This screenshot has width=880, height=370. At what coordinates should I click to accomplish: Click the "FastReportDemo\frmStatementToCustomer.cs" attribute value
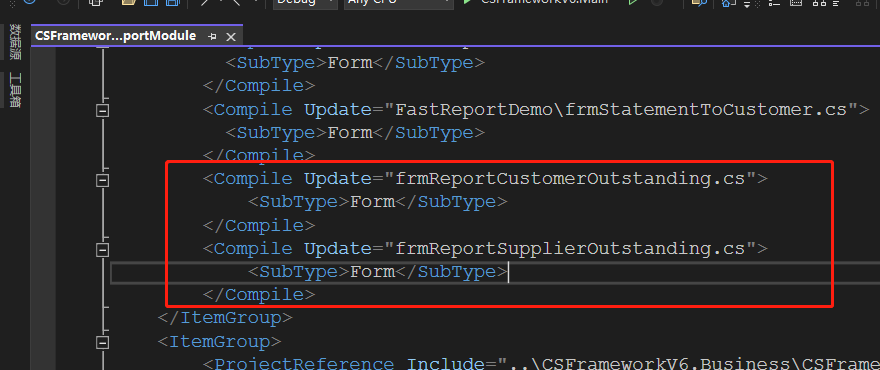(621, 109)
